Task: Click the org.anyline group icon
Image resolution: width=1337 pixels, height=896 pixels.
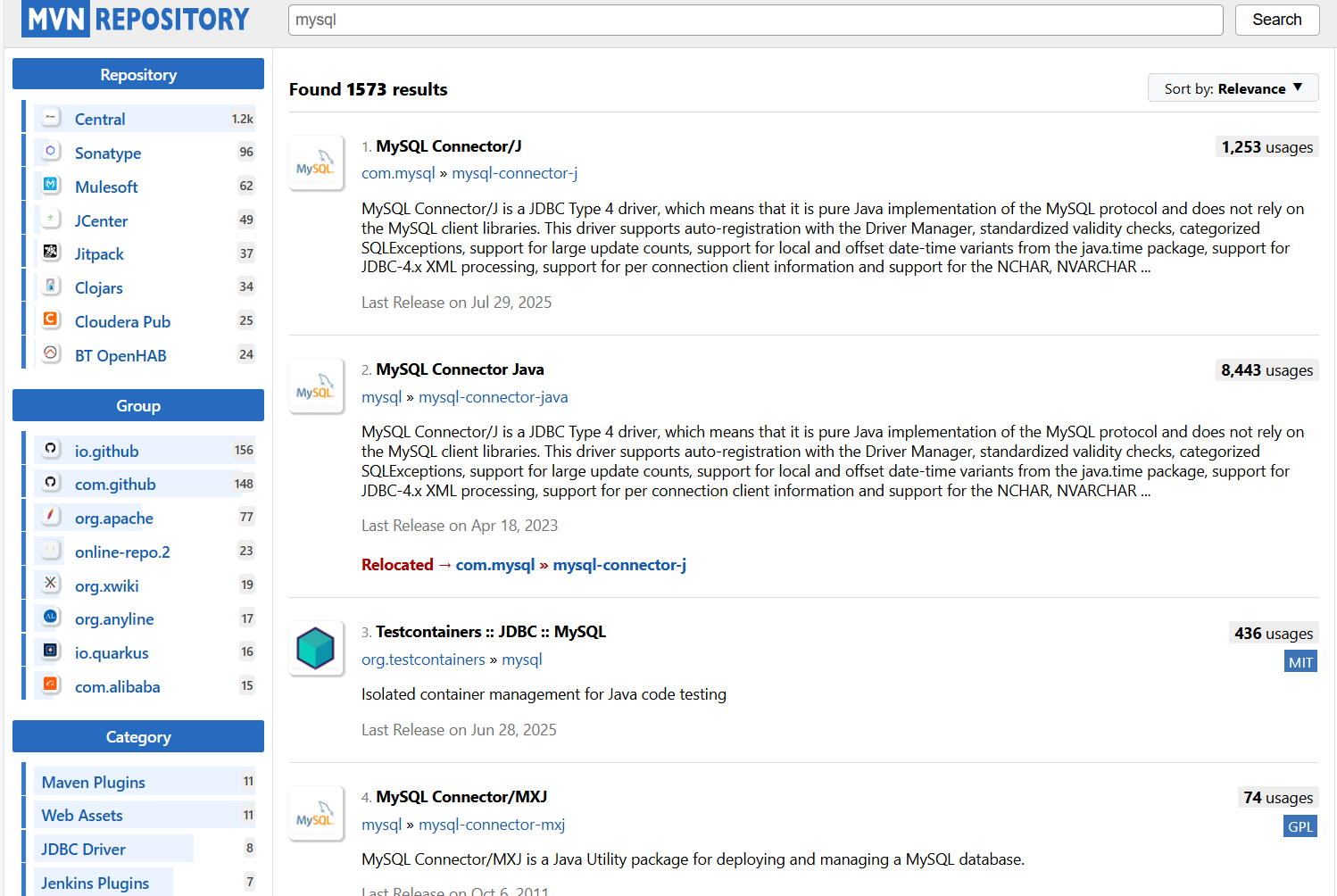Action: 51,618
